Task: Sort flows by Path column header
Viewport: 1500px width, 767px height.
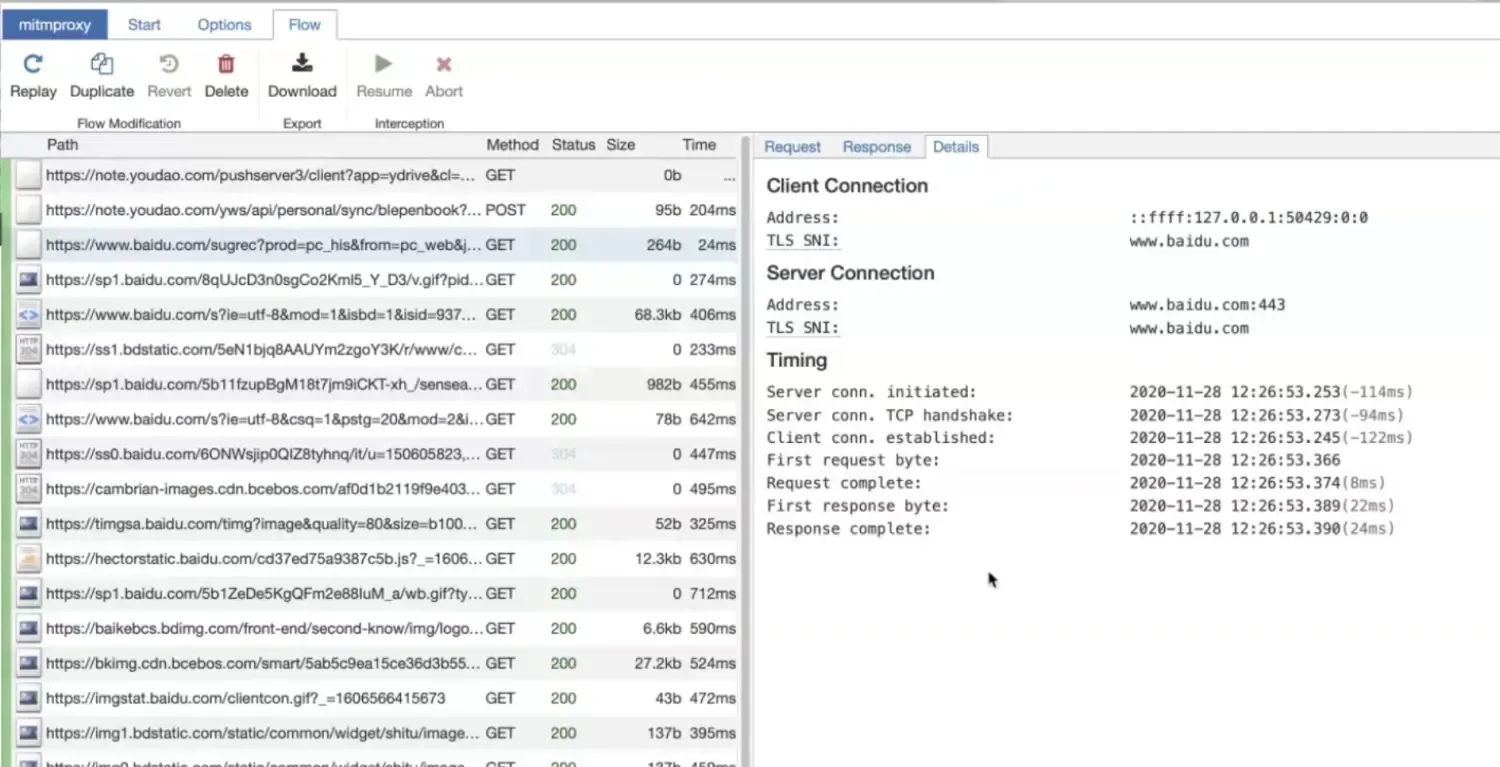Action: (62, 145)
